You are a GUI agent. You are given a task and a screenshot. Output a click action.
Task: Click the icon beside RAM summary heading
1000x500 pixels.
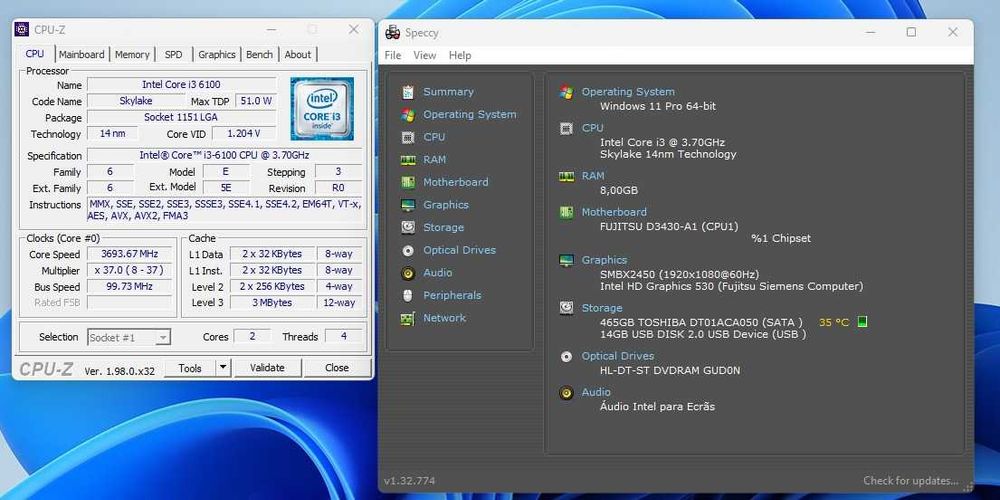coord(566,177)
